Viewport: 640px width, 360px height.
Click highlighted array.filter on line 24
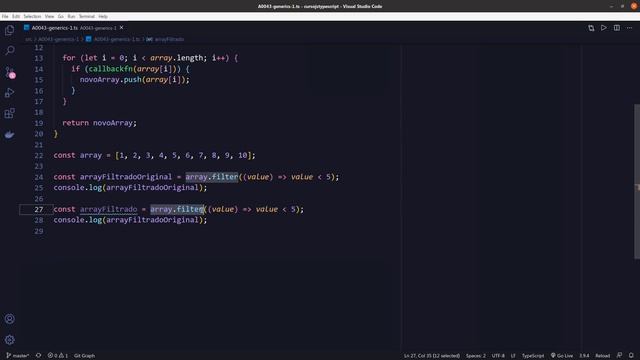(212, 177)
